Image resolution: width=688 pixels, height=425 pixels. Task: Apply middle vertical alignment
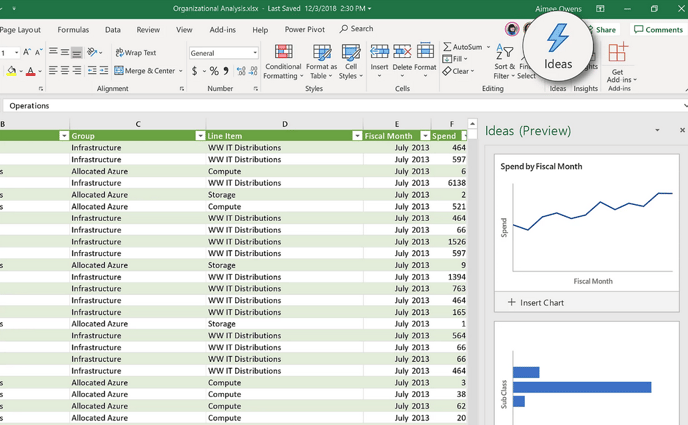pos(64,52)
